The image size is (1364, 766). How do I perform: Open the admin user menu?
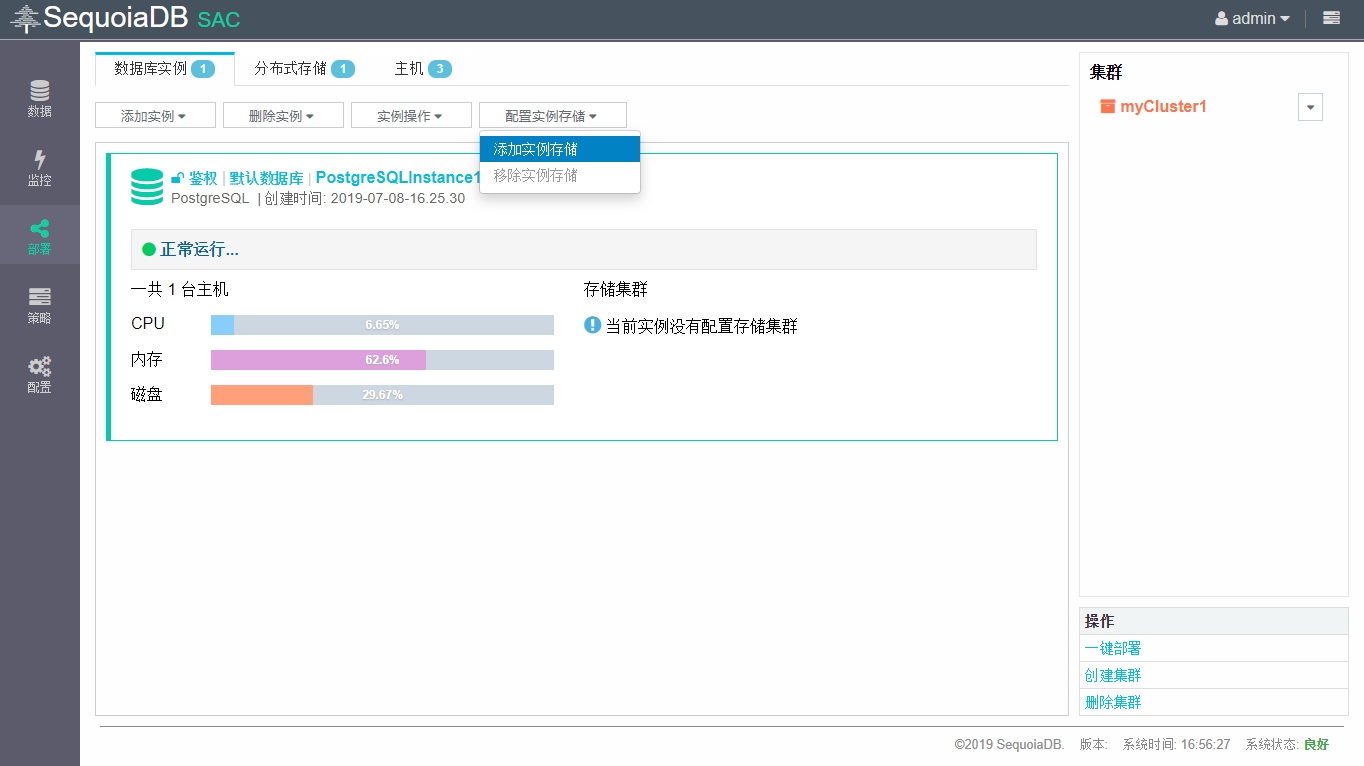[1252, 18]
